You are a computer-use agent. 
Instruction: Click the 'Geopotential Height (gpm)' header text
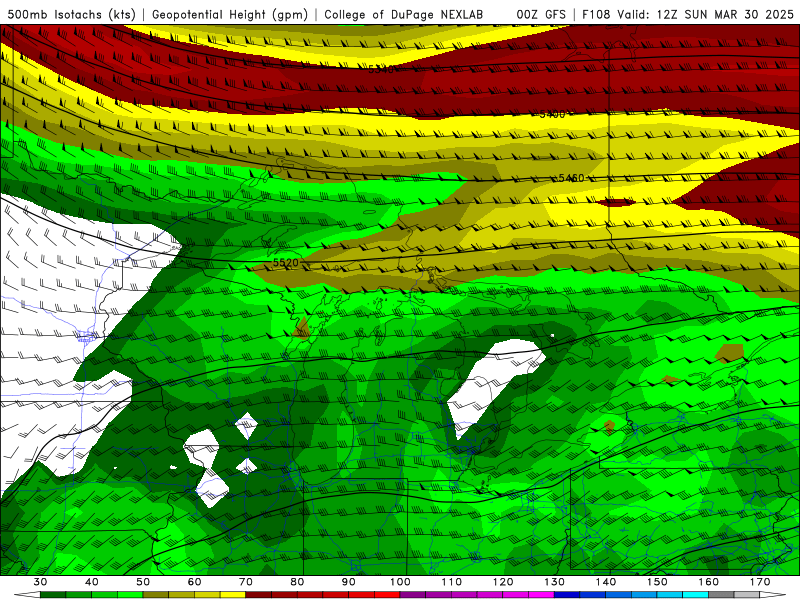[230, 14]
